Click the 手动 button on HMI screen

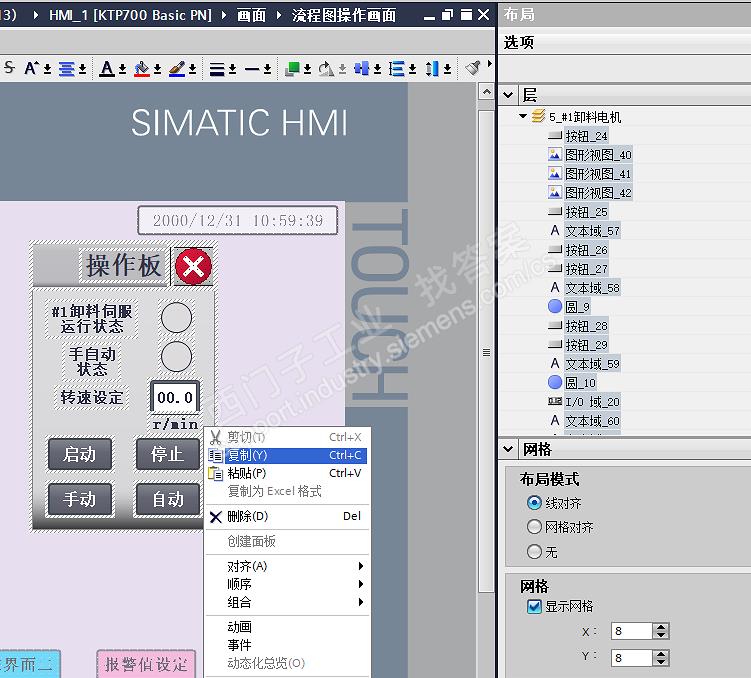pyautogui.click(x=80, y=499)
